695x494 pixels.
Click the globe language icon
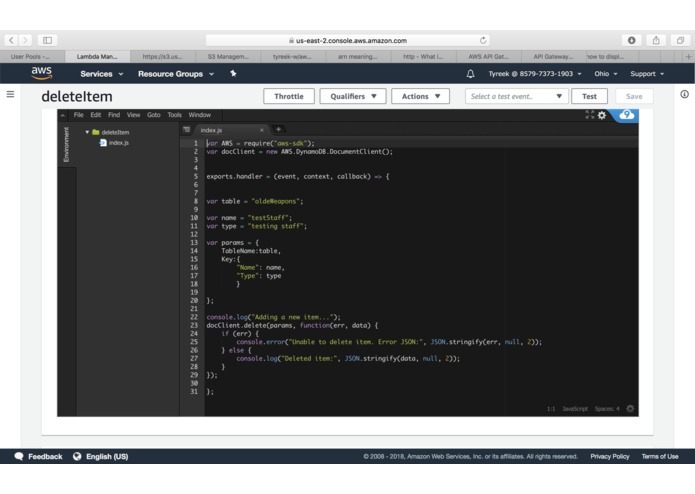click(77, 456)
